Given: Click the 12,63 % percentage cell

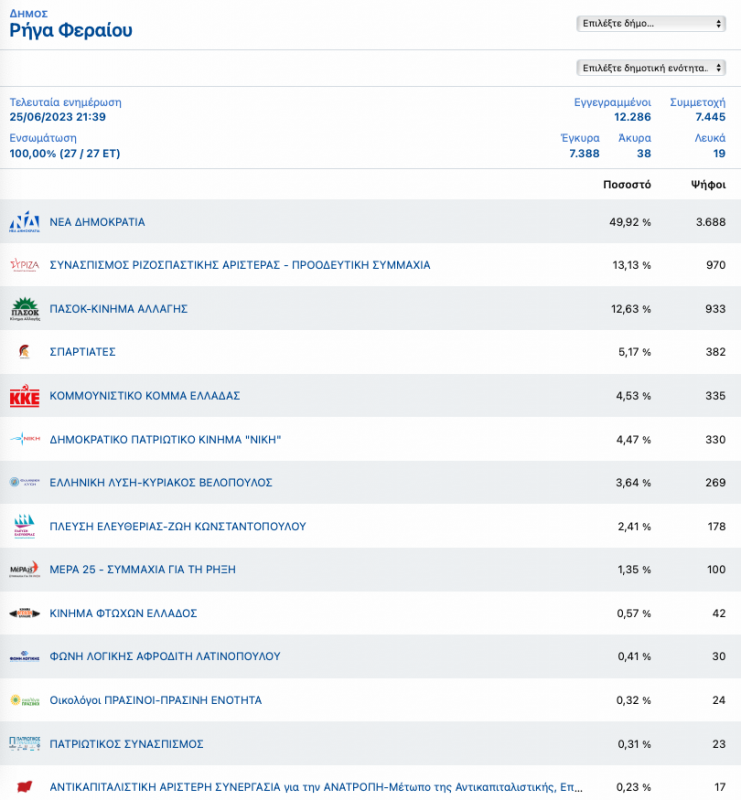Looking at the screenshot, I should click(631, 309).
